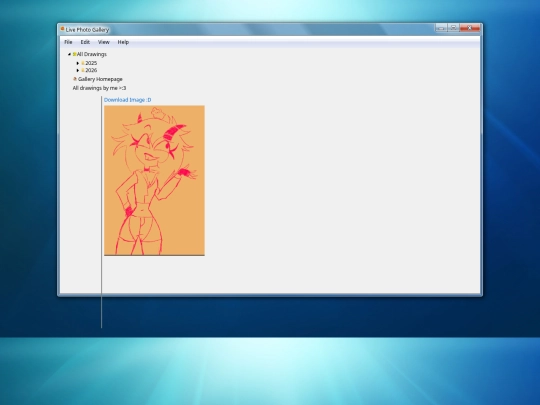Select the All Drawings folder icon

click(74, 54)
